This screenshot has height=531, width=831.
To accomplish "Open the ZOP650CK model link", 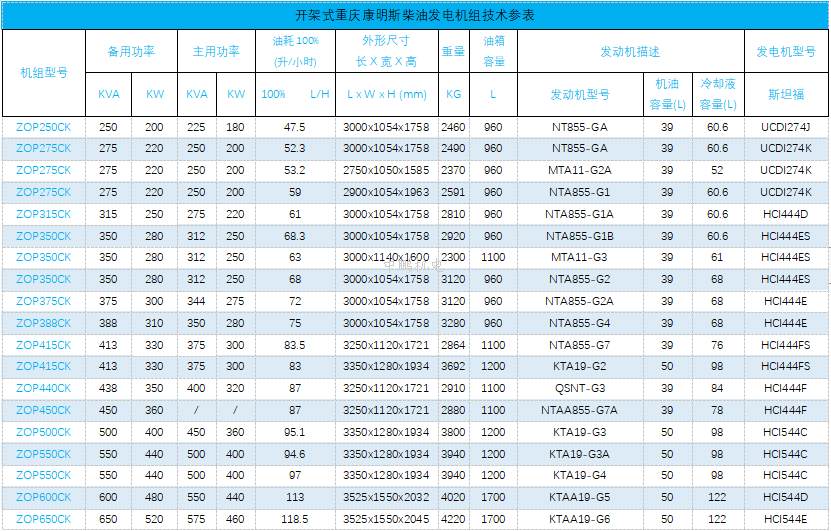I will click(x=44, y=519).
